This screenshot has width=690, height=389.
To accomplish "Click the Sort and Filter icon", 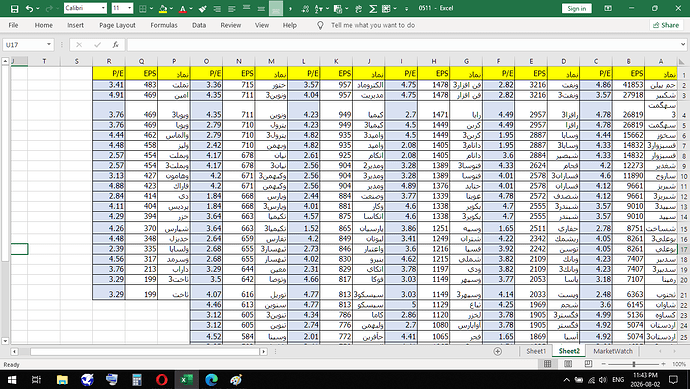I will click(319, 8).
